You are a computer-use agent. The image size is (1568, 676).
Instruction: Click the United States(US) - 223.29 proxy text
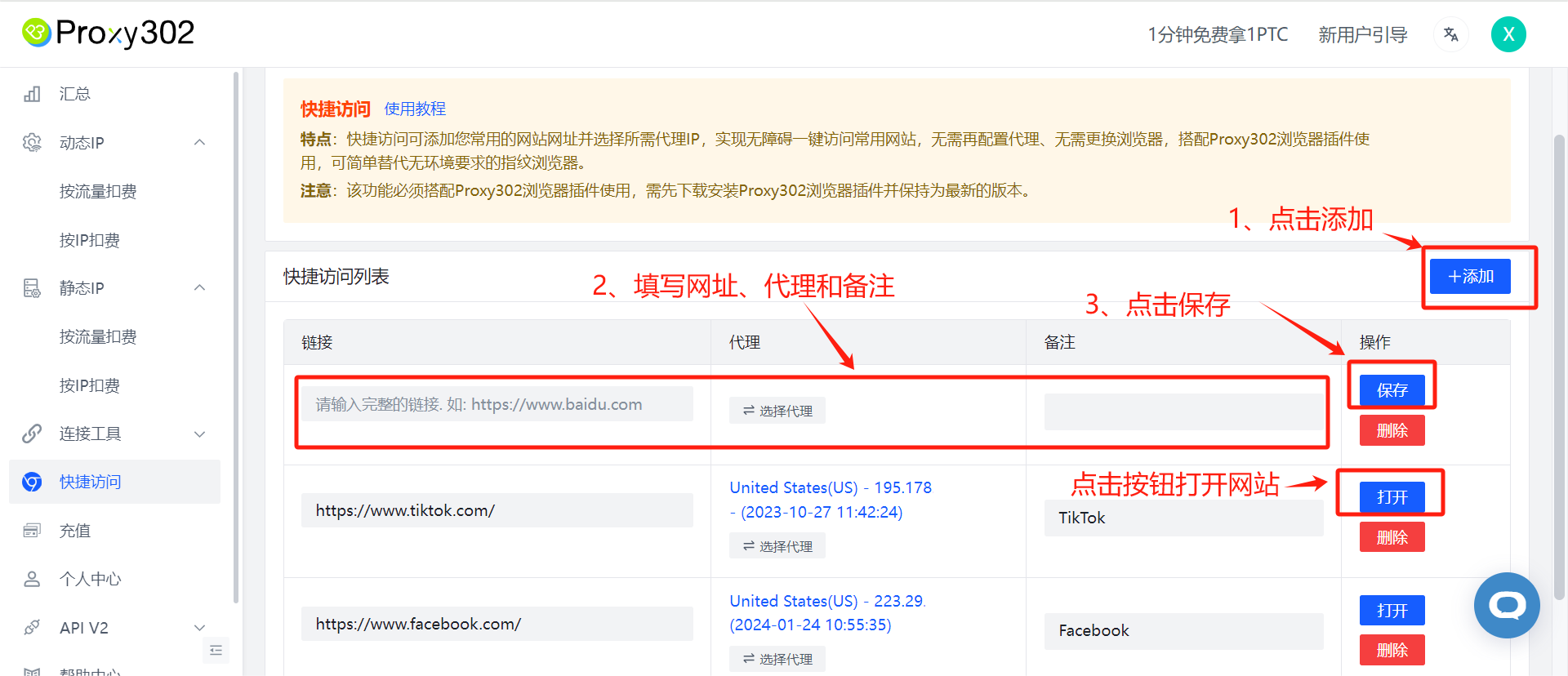[827, 612]
